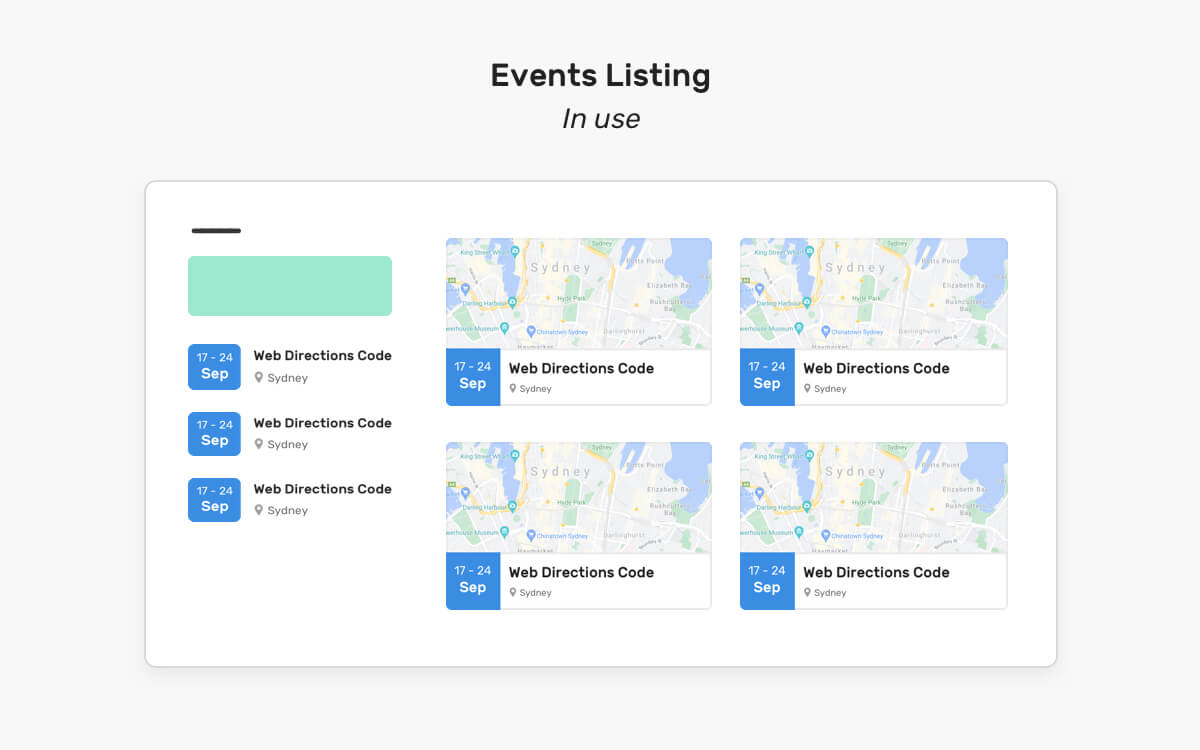Screen dimensions: 1200x750
Task: Select the Sydney pin icon in the bottom-left card
Action: pyautogui.click(x=513, y=593)
